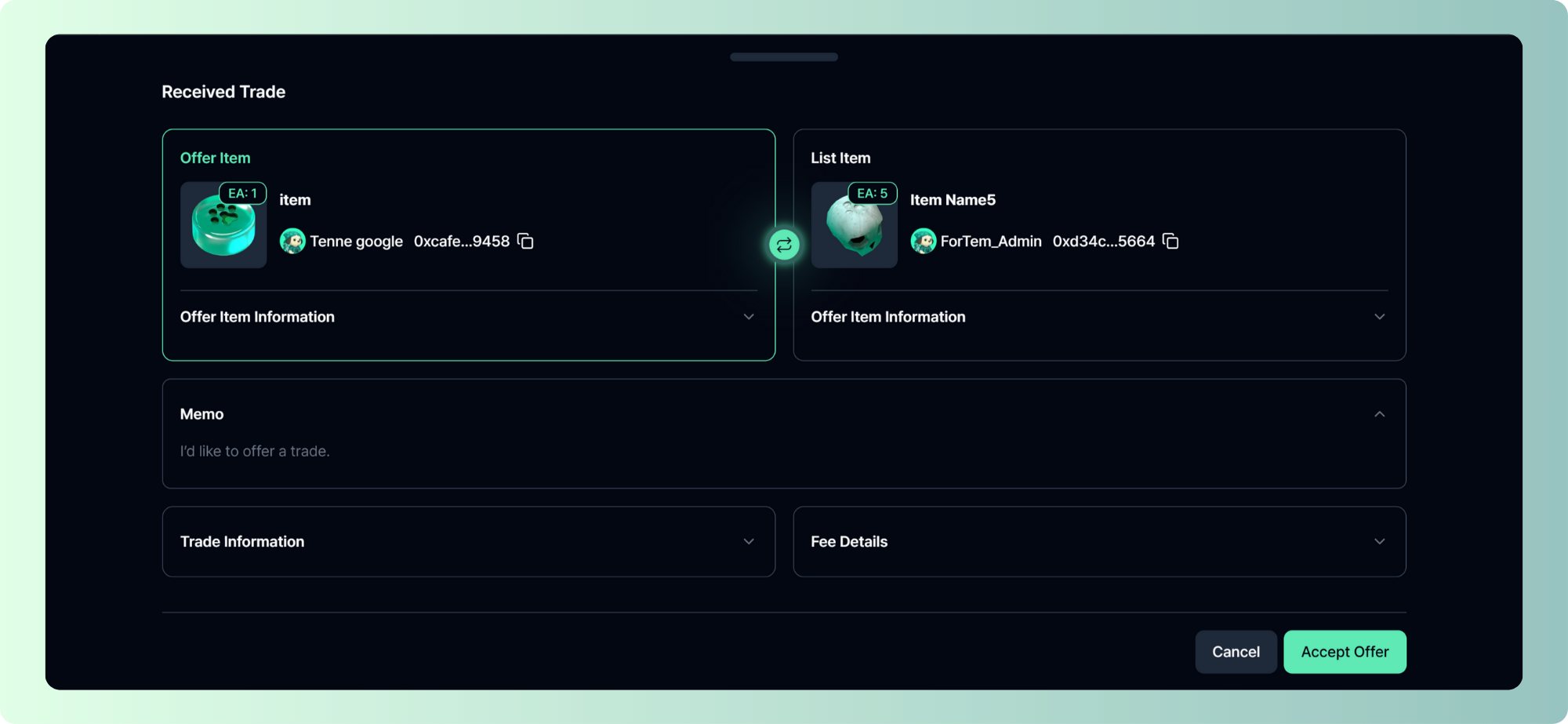Click the green swap arrows icon
Viewport: 1568px width, 724px height.
coord(784,245)
